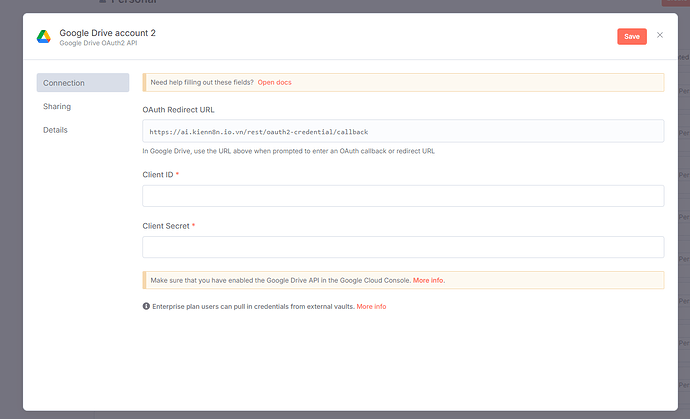Click credential name Google Drive account 2
Viewport: 690px width, 419px height.
pos(107,33)
